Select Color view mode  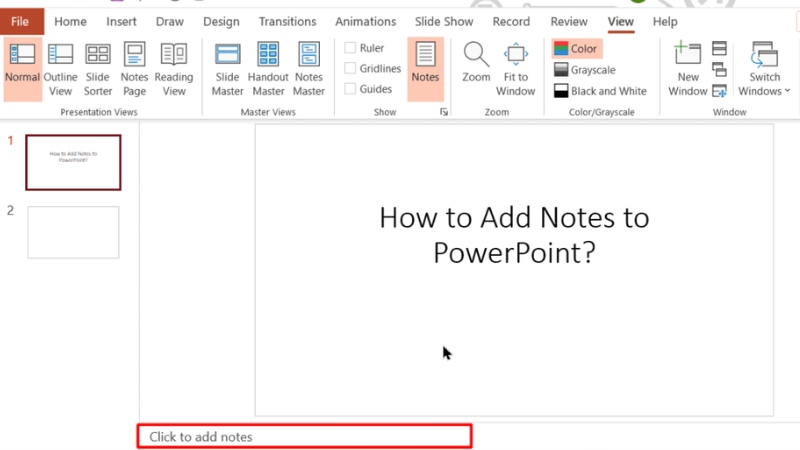tap(577, 48)
